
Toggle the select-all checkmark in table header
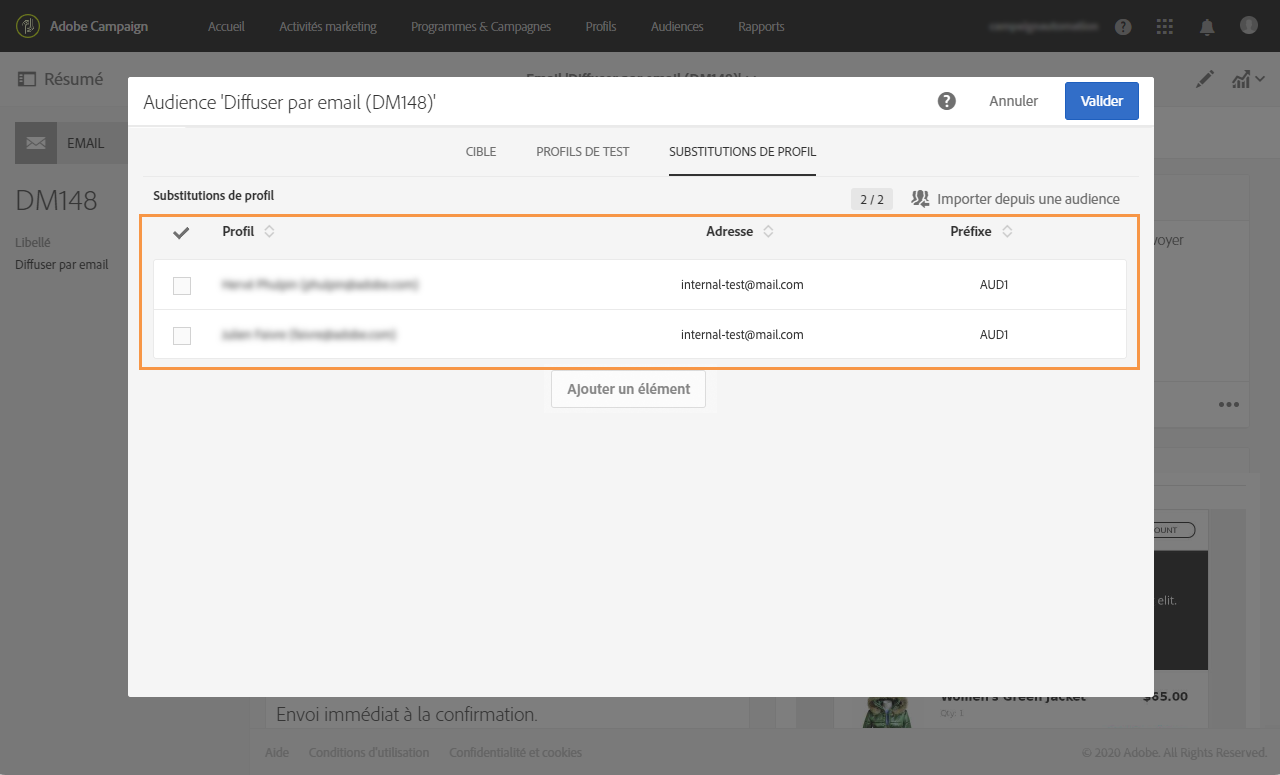coord(181,232)
